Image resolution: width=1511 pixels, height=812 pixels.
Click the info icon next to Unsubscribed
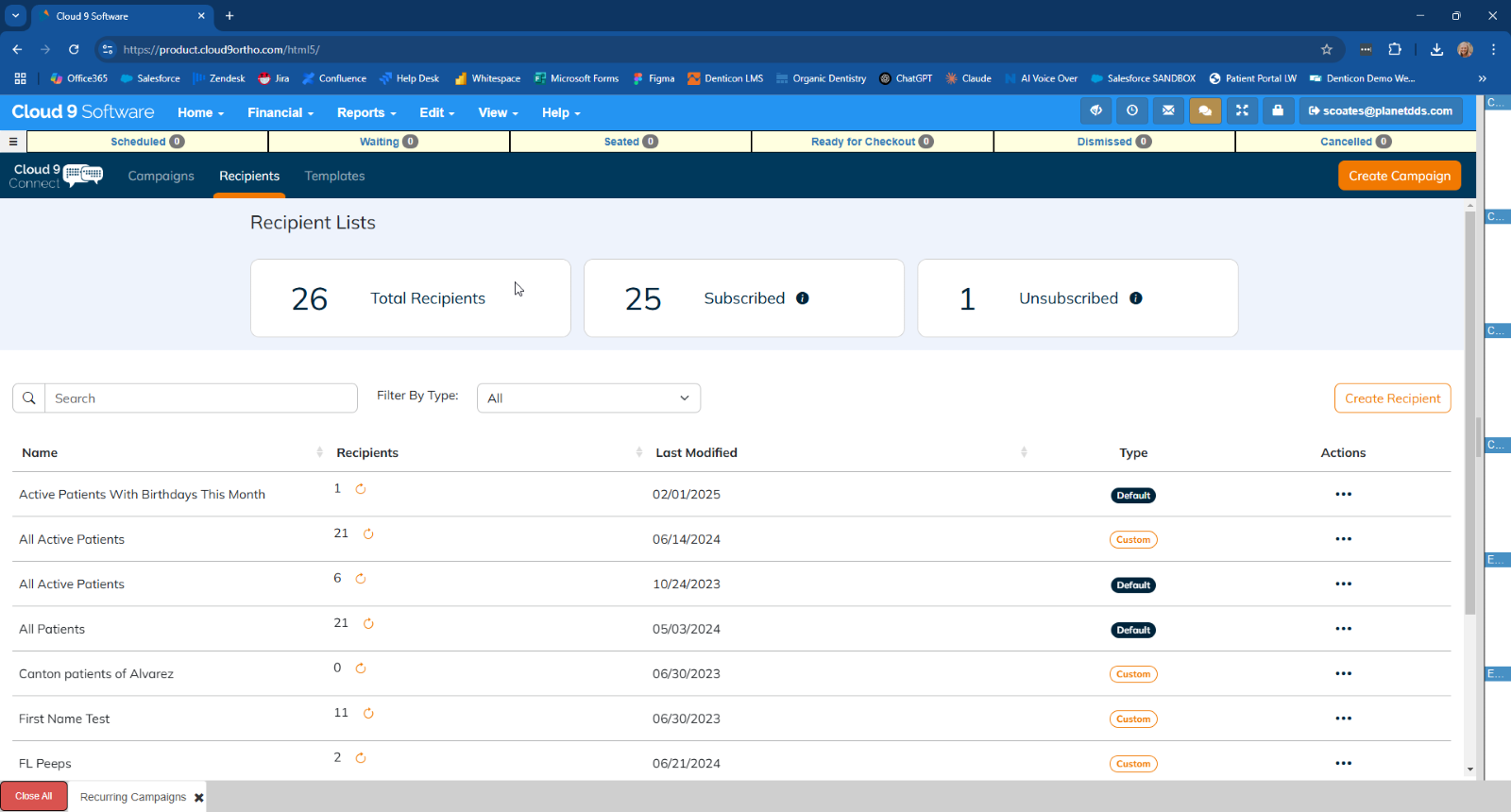(x=1136, y=298)
